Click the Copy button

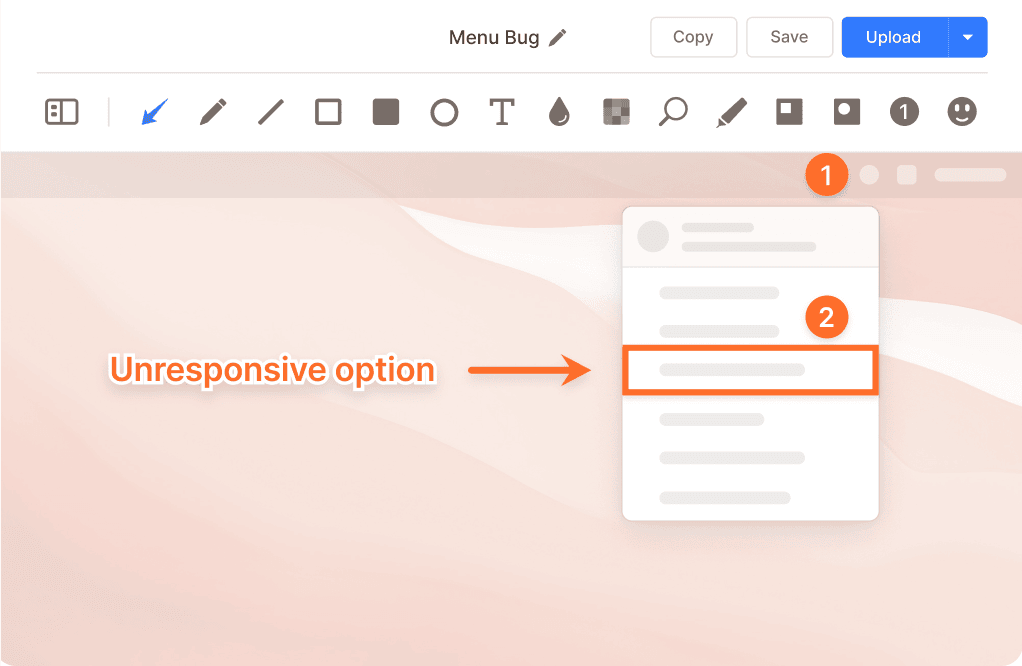[x=693, y=37]
